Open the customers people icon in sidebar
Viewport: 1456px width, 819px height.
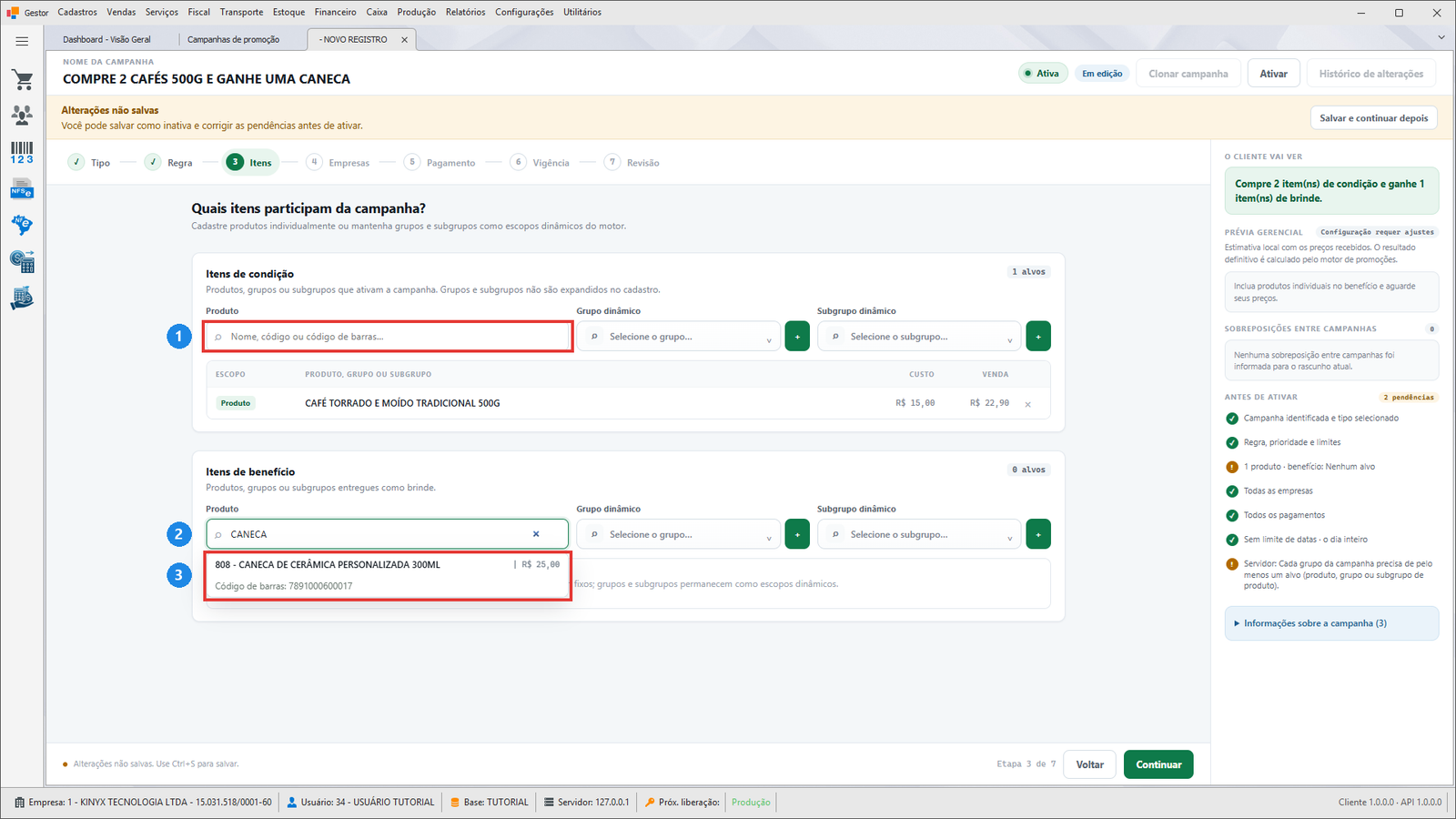pyautogui.click(x=22, y=115)
